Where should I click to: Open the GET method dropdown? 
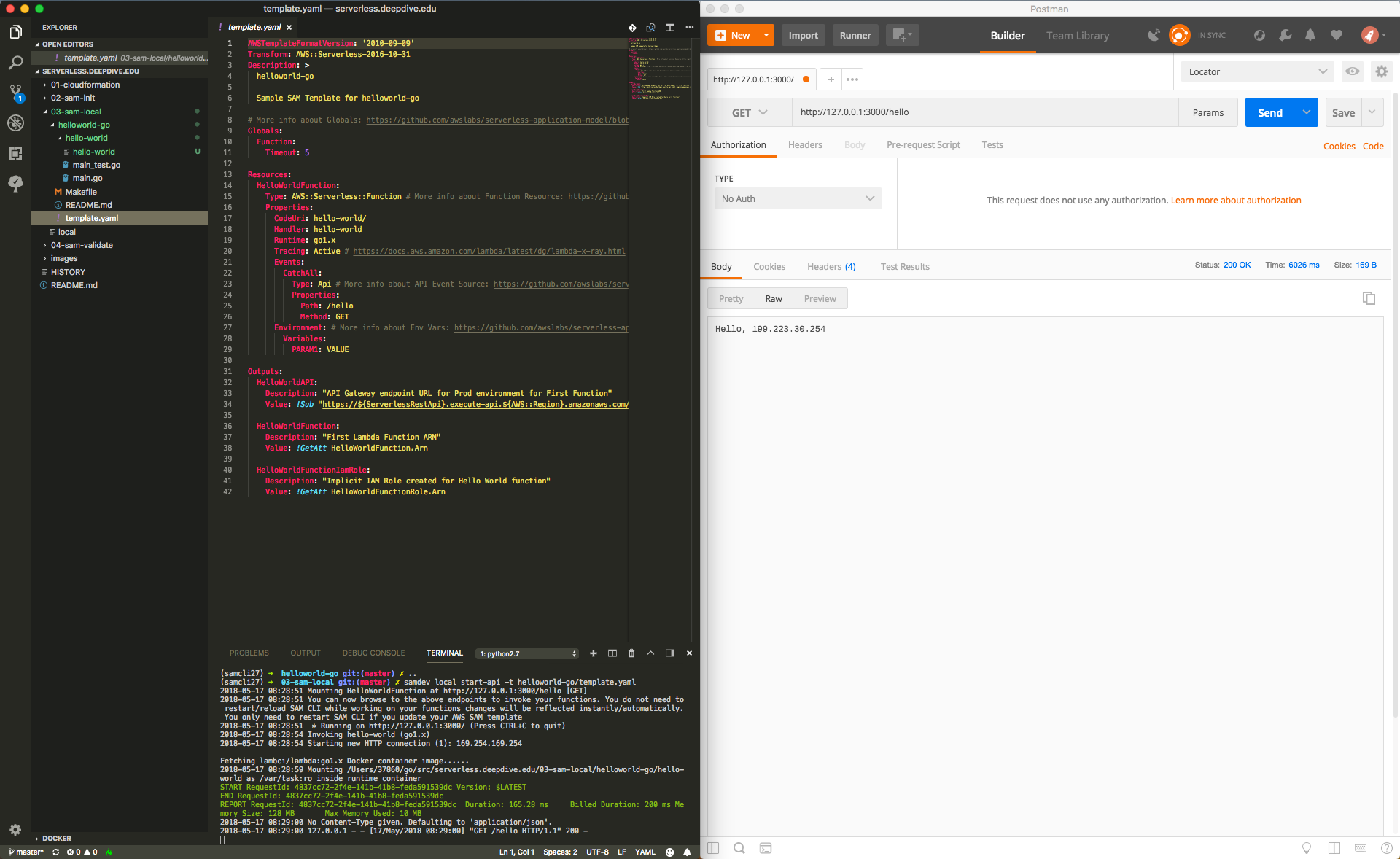pos(750,112)
